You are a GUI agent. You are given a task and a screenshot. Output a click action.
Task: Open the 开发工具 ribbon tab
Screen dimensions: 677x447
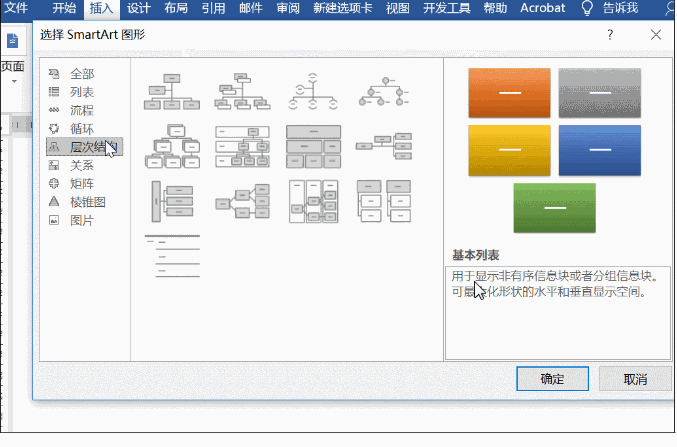point(446,8)
